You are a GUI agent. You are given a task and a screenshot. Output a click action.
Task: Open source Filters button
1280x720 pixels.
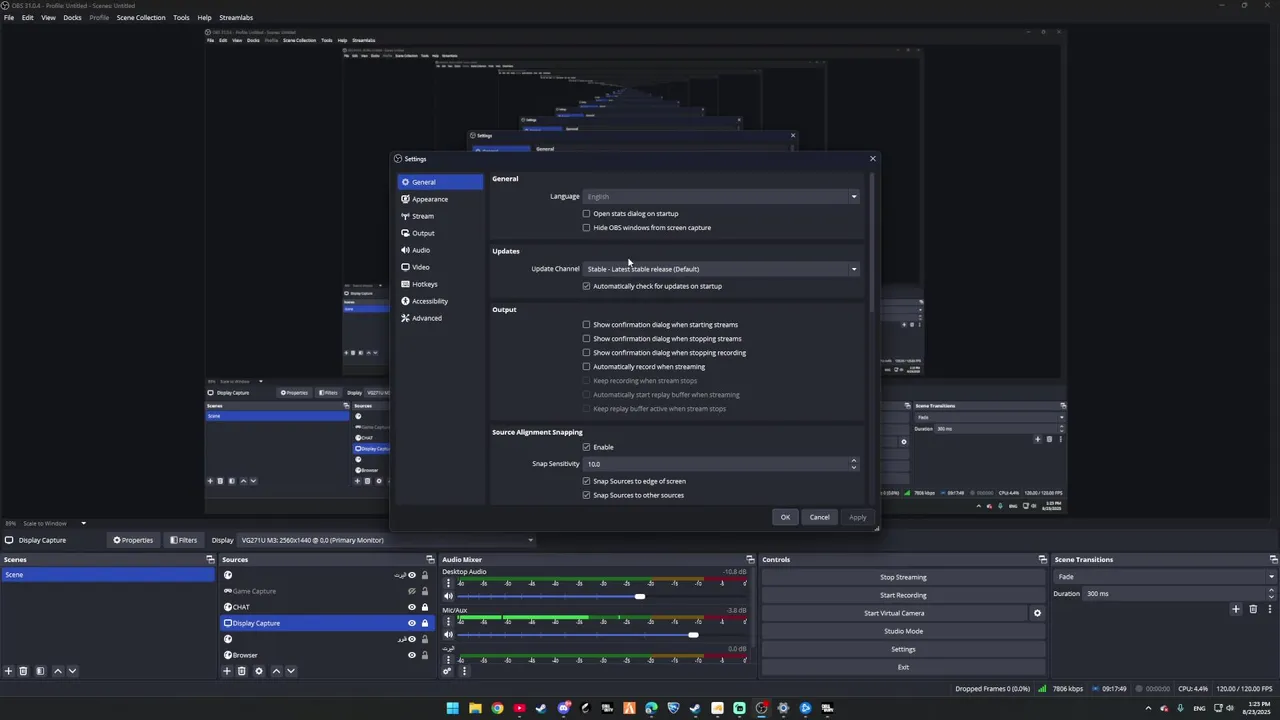pyautogui.click(x=182, y=540)
